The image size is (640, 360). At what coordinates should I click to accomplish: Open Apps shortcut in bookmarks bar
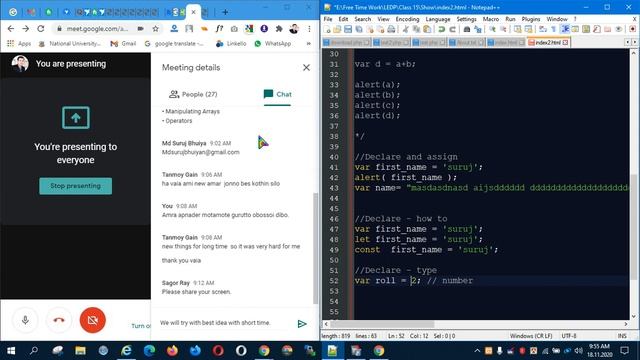click(19, 43)
